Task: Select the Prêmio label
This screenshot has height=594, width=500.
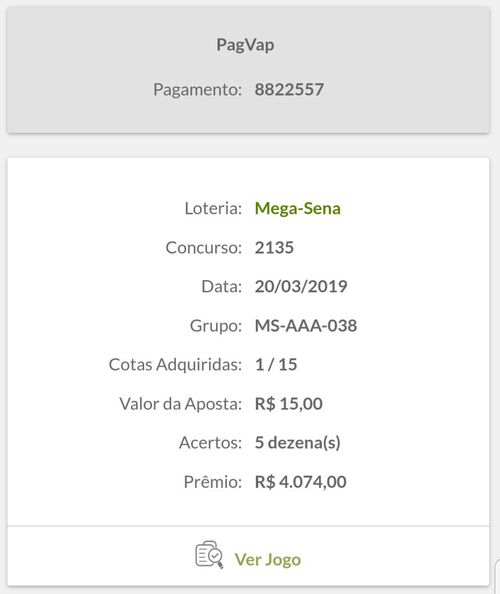Action: pyautogui.click(x=213, y=482)
